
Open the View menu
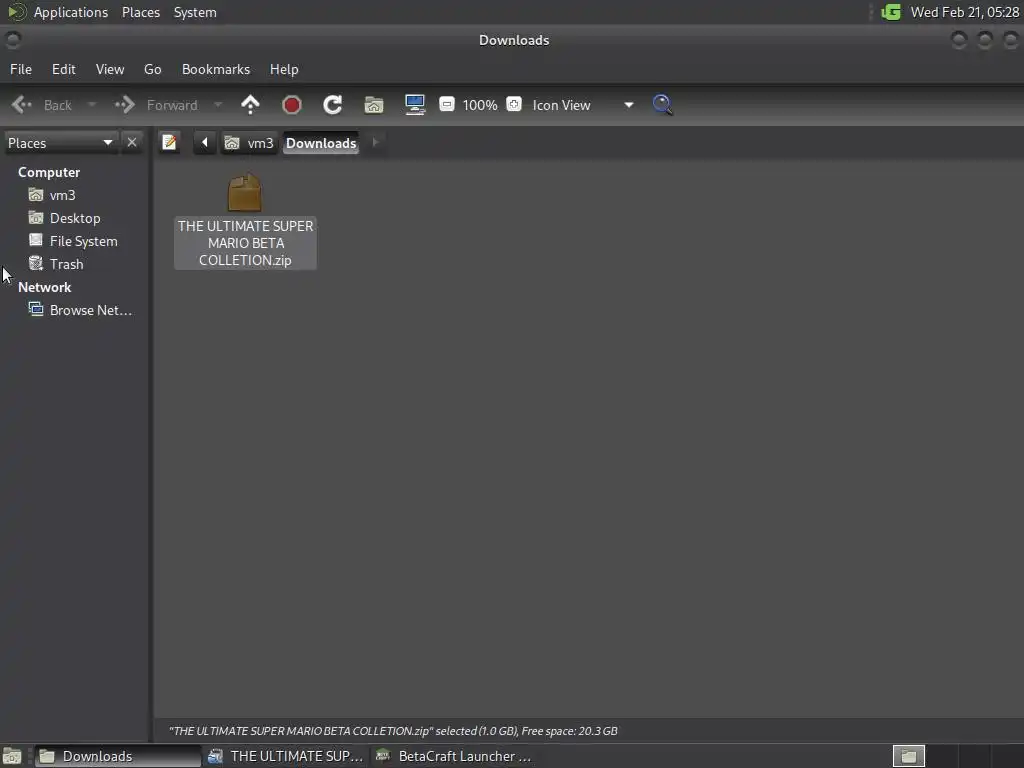click(110, 69)
